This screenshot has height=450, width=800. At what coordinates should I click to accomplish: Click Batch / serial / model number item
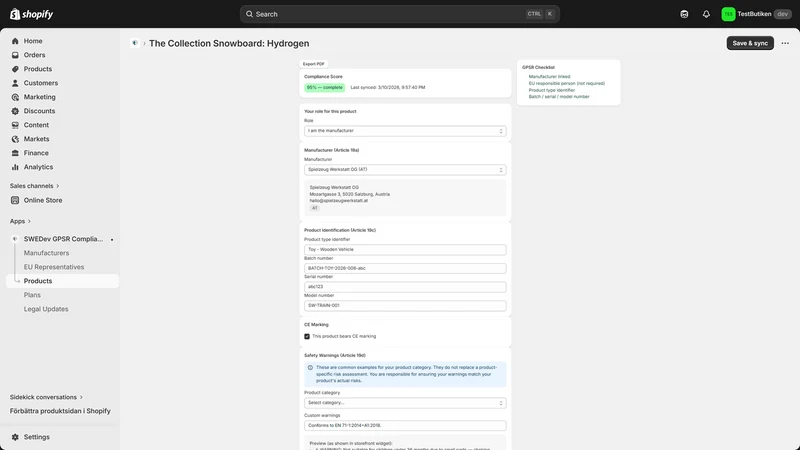pyautogui.click(x=559, y=96)
